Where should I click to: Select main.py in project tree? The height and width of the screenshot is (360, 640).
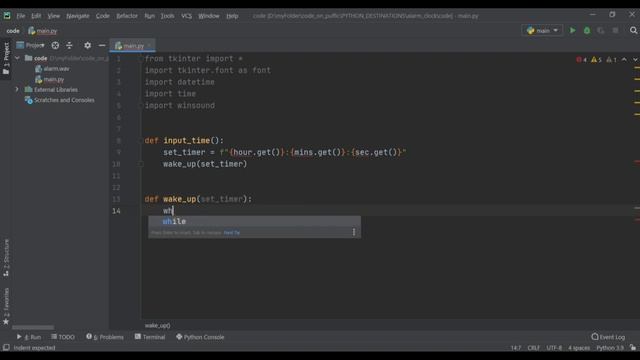point(50,79)
